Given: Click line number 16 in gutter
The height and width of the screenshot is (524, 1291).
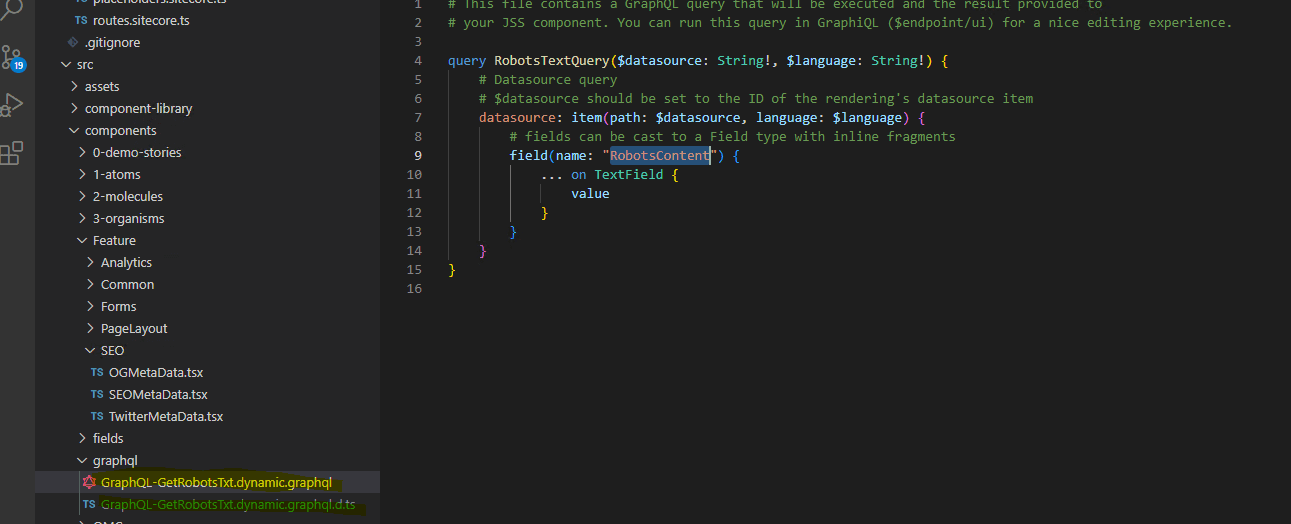Looking at the screenshot, I should click(415, 289).
